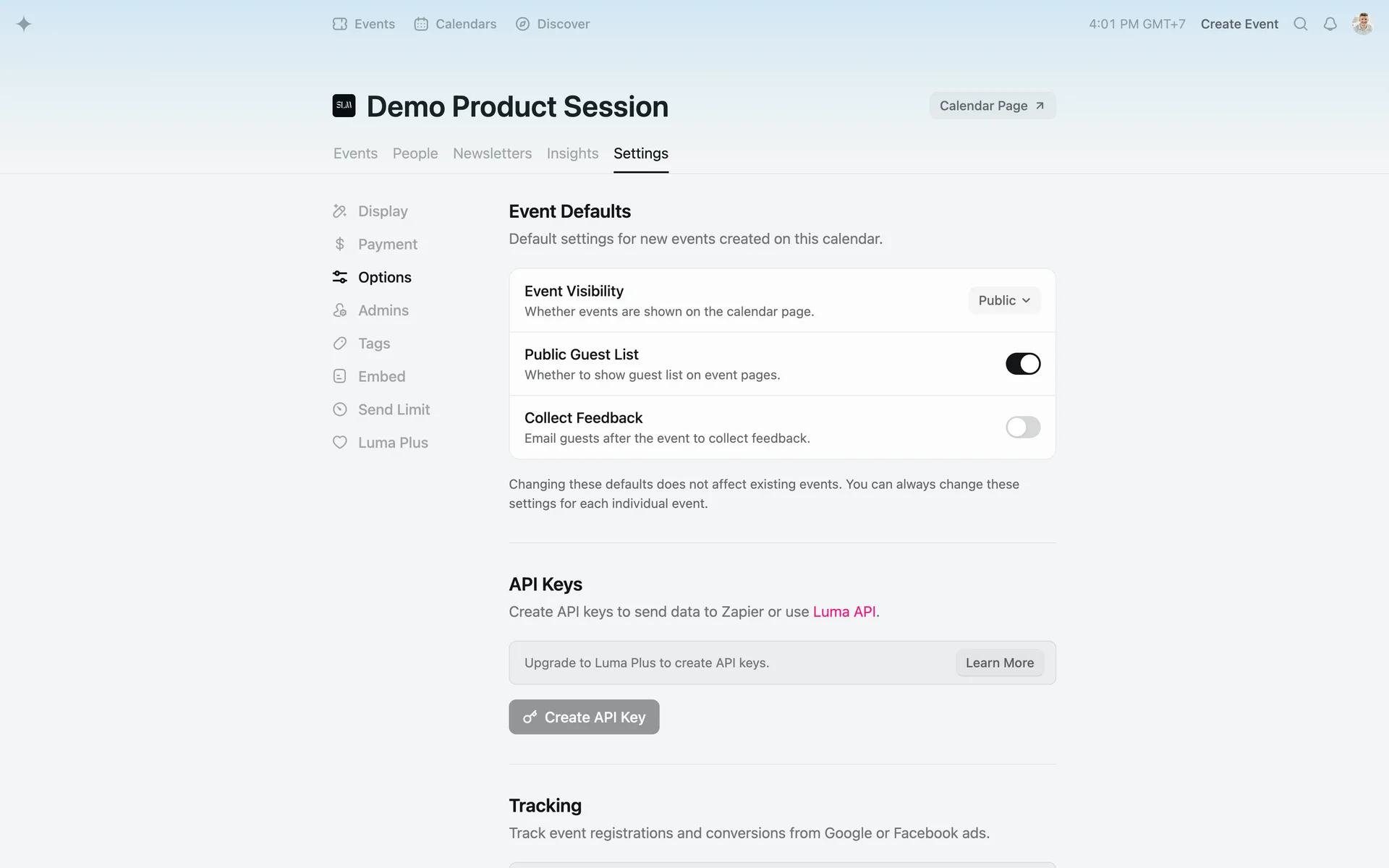Open Calendar Page external link button
Viewport: 1389px width, 868px height.
pyautogui.click(x=992, y=106)
